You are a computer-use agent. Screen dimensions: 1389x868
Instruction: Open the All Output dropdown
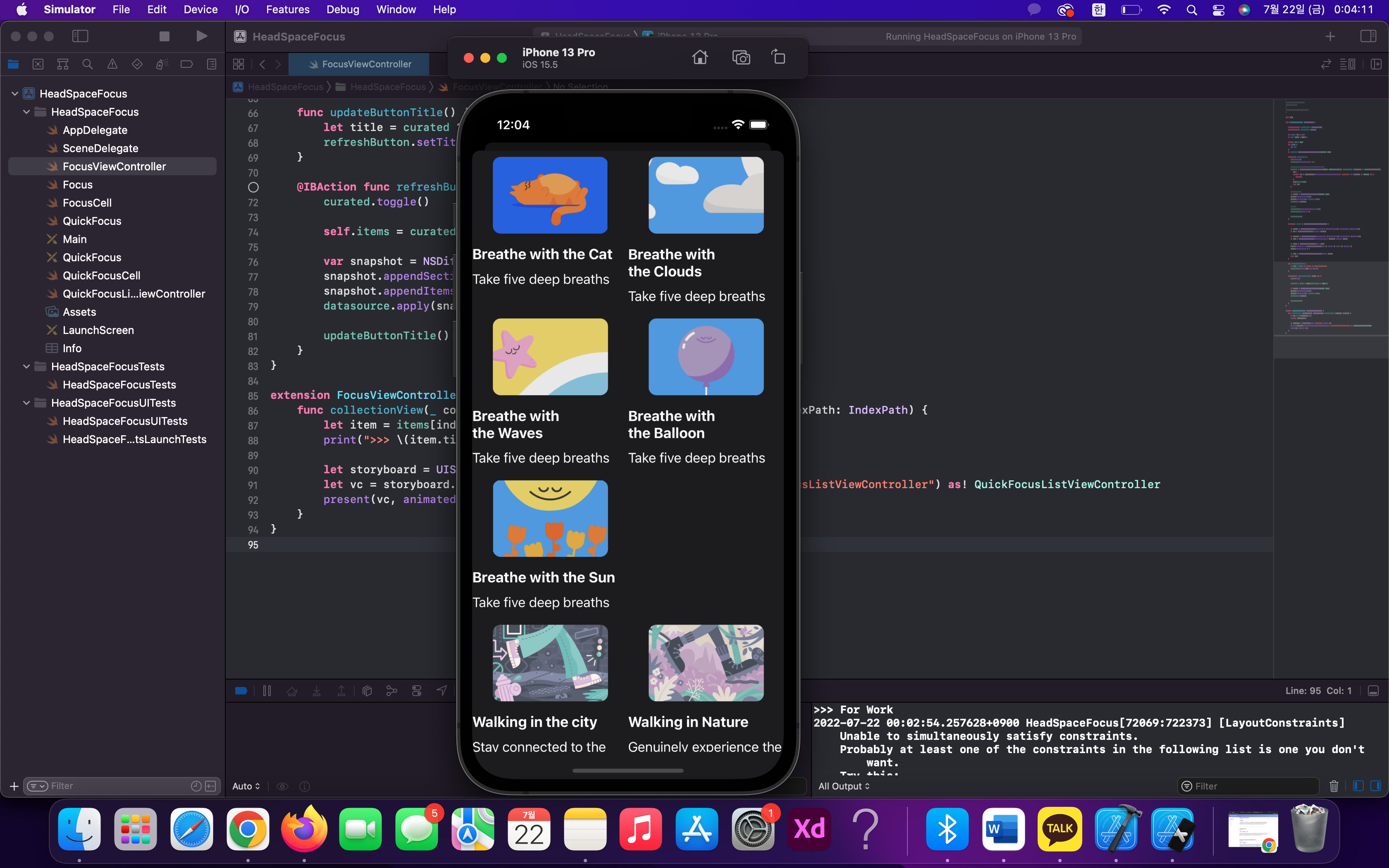(x=844, y=786)
